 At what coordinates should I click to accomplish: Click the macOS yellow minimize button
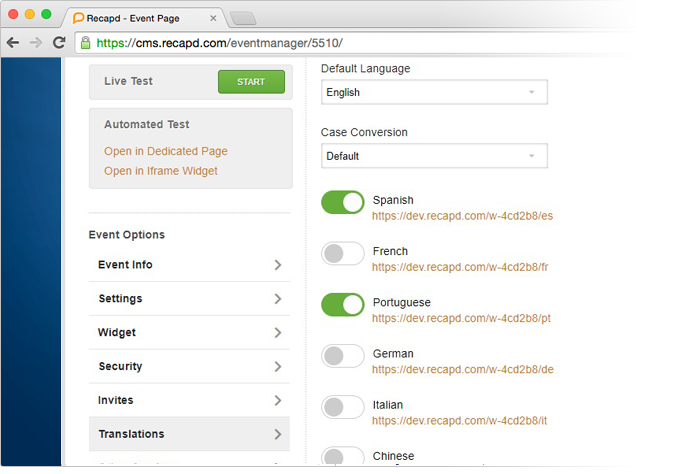click(30, 14)
